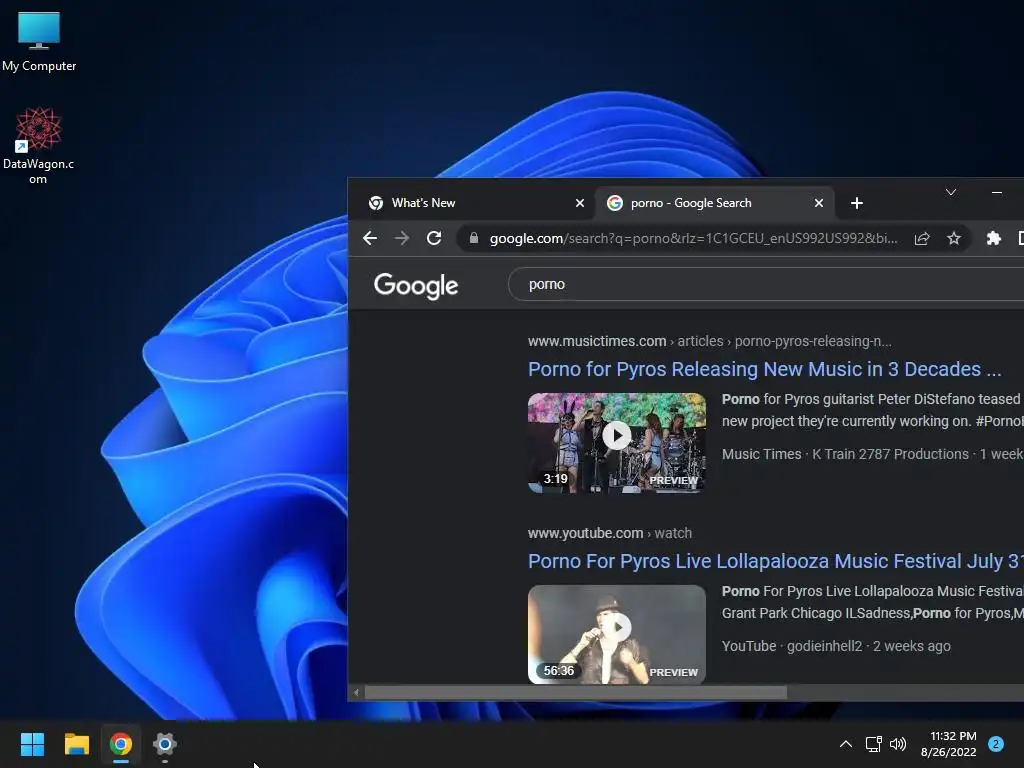Minimize the Chrome window
Screen dimensions: 1024x768
(x=997, y=193)
